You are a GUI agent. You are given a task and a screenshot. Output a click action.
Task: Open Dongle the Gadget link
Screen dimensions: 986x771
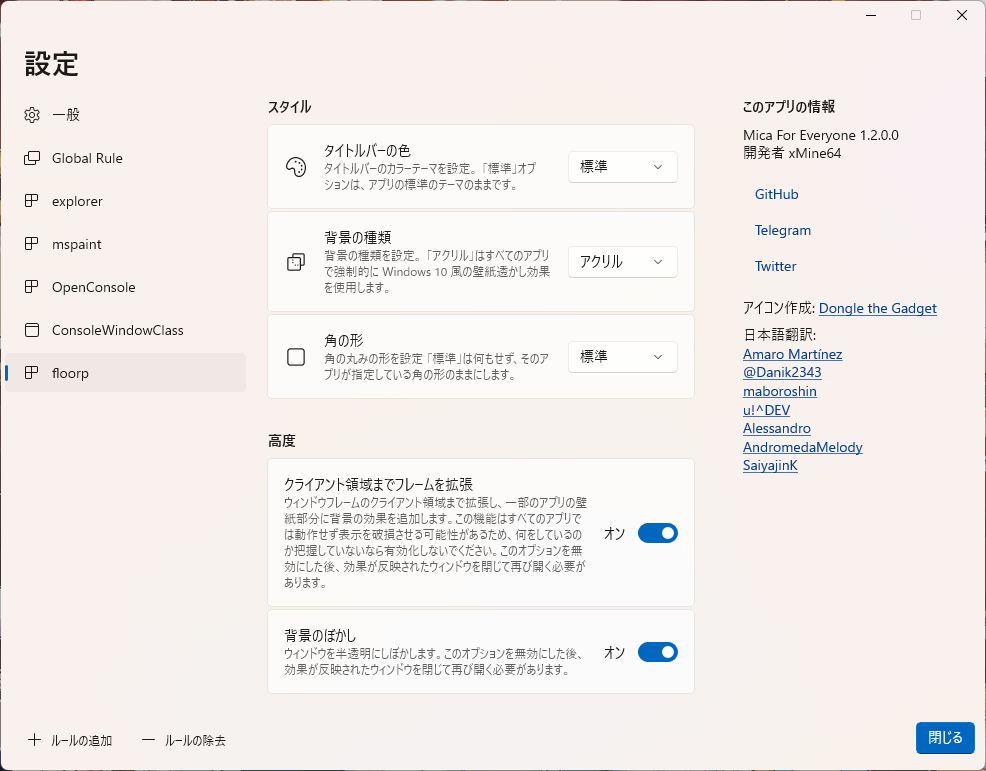[878, 308]
